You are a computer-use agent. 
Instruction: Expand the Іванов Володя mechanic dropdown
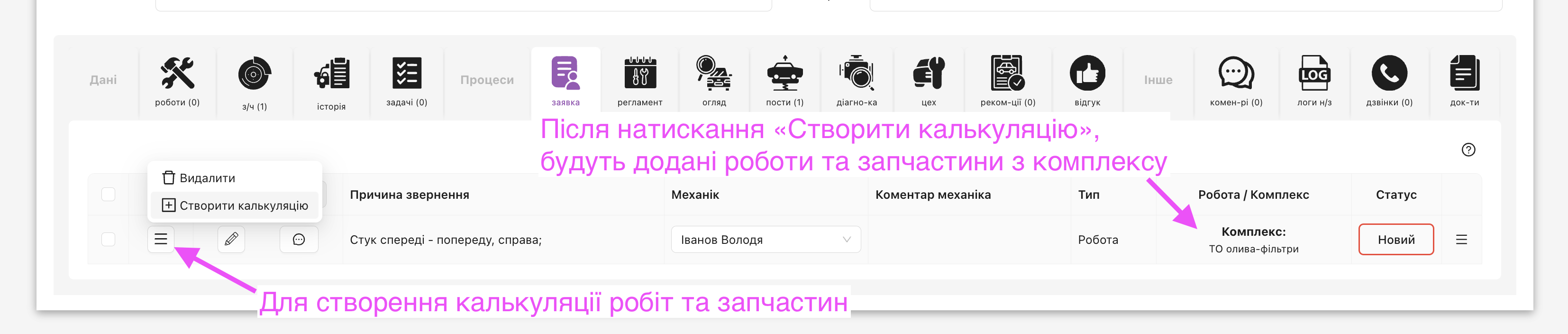[766, 240]
